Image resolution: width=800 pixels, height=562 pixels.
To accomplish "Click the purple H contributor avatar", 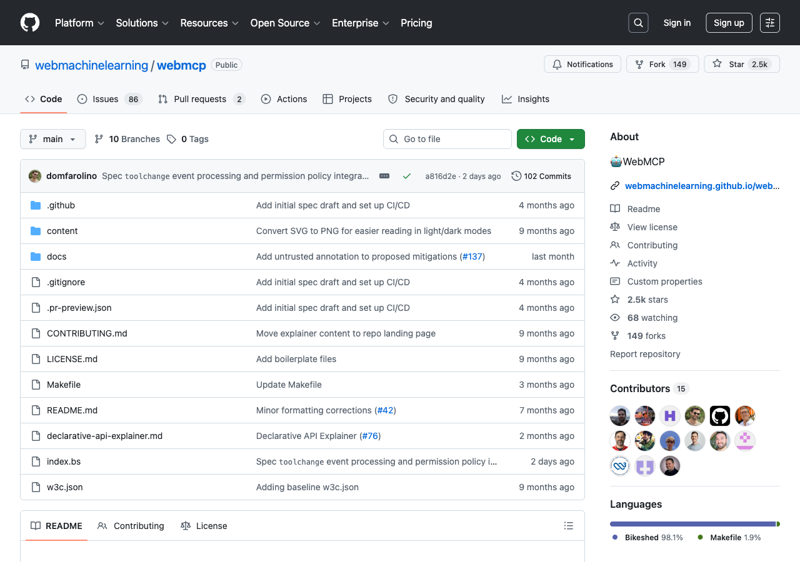I will 670,416.
